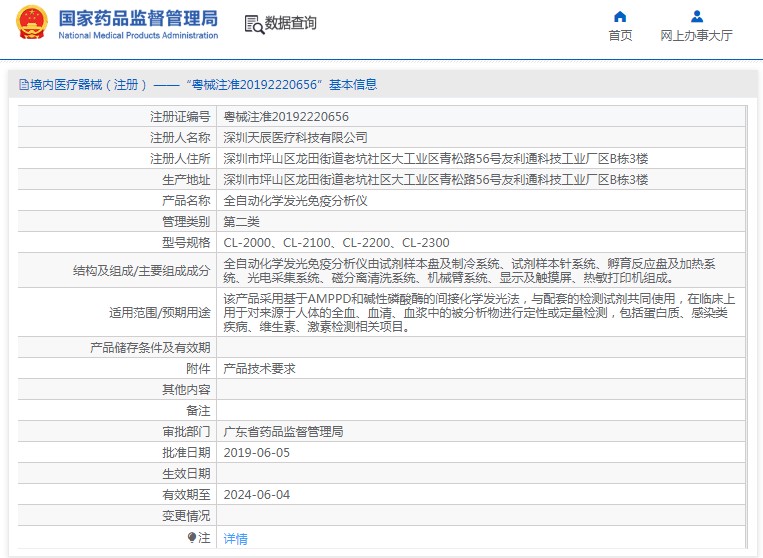763x558 pixels.
Task: Click 结构及组成/主要组成成分 row label
Action: [142, 270]
